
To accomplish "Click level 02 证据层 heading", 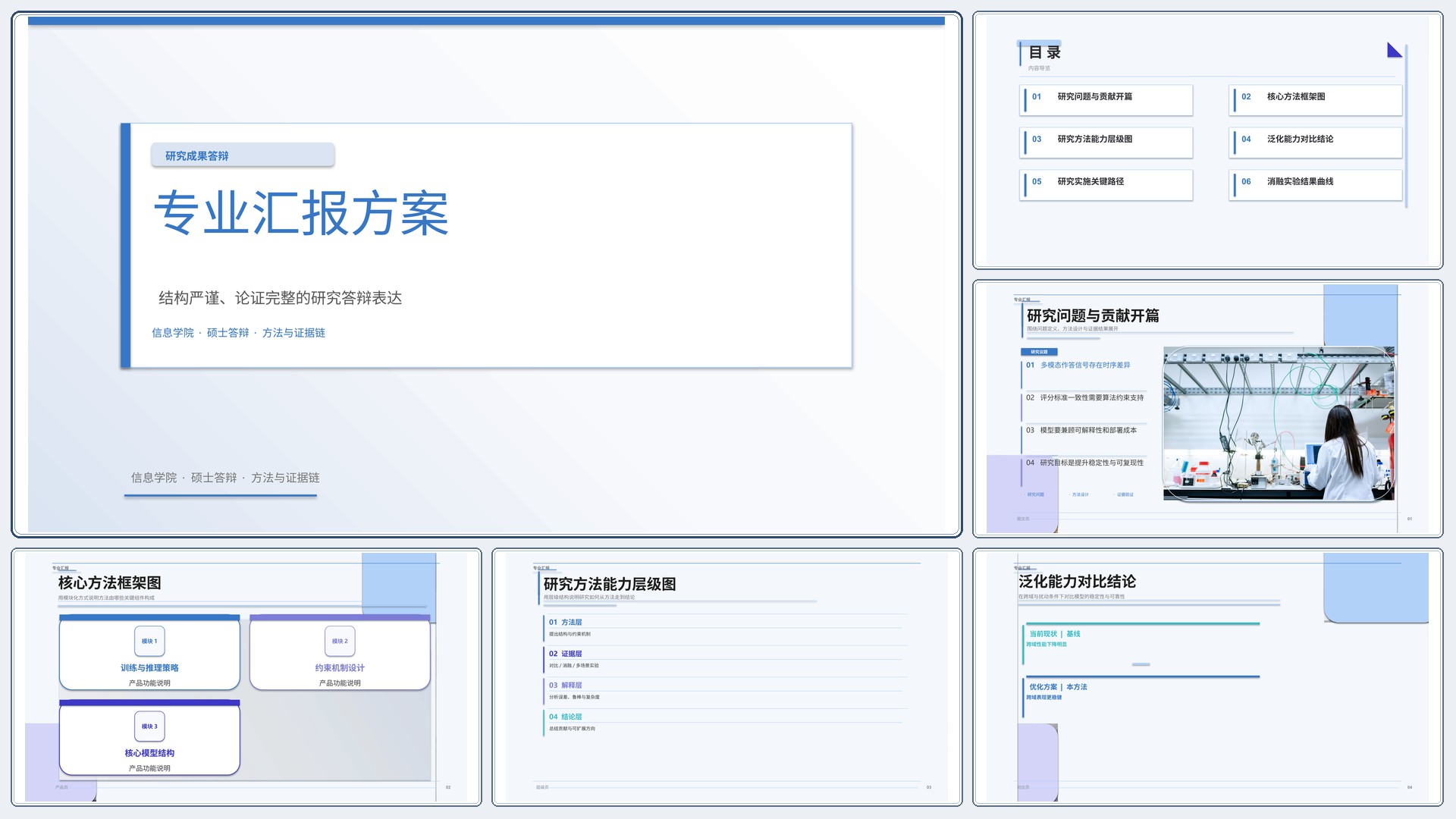I will [566, 654].
